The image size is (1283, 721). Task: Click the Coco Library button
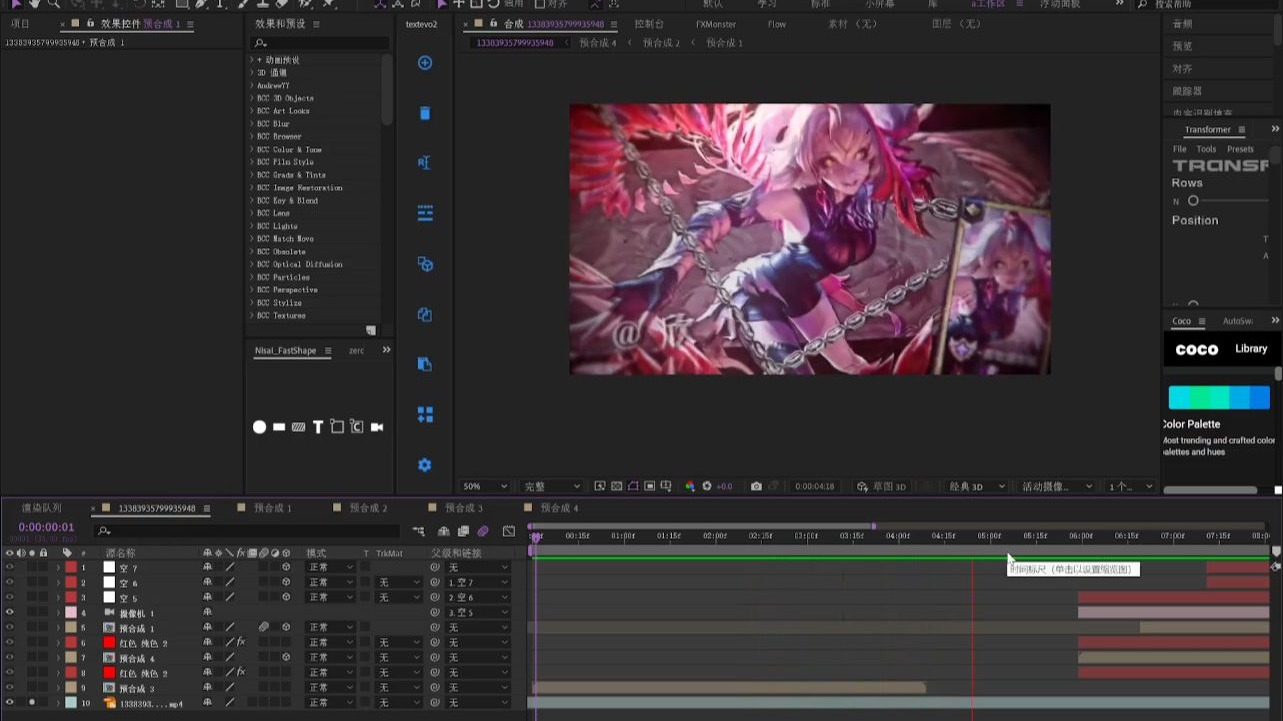[1251, 349]
